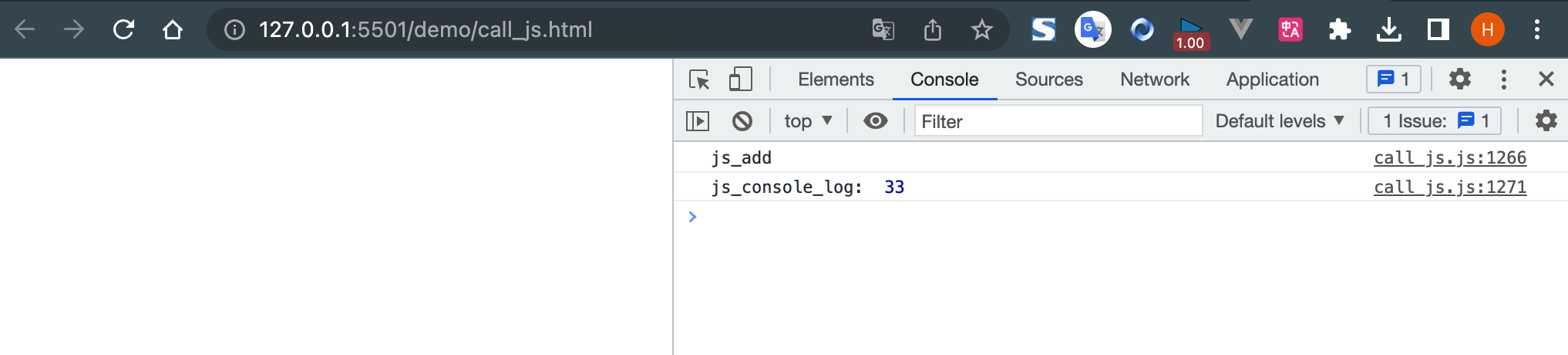Focus the console Filter input field
Image resolution: width=1568 pixels, height=355 pixels.
point(1058,121)
